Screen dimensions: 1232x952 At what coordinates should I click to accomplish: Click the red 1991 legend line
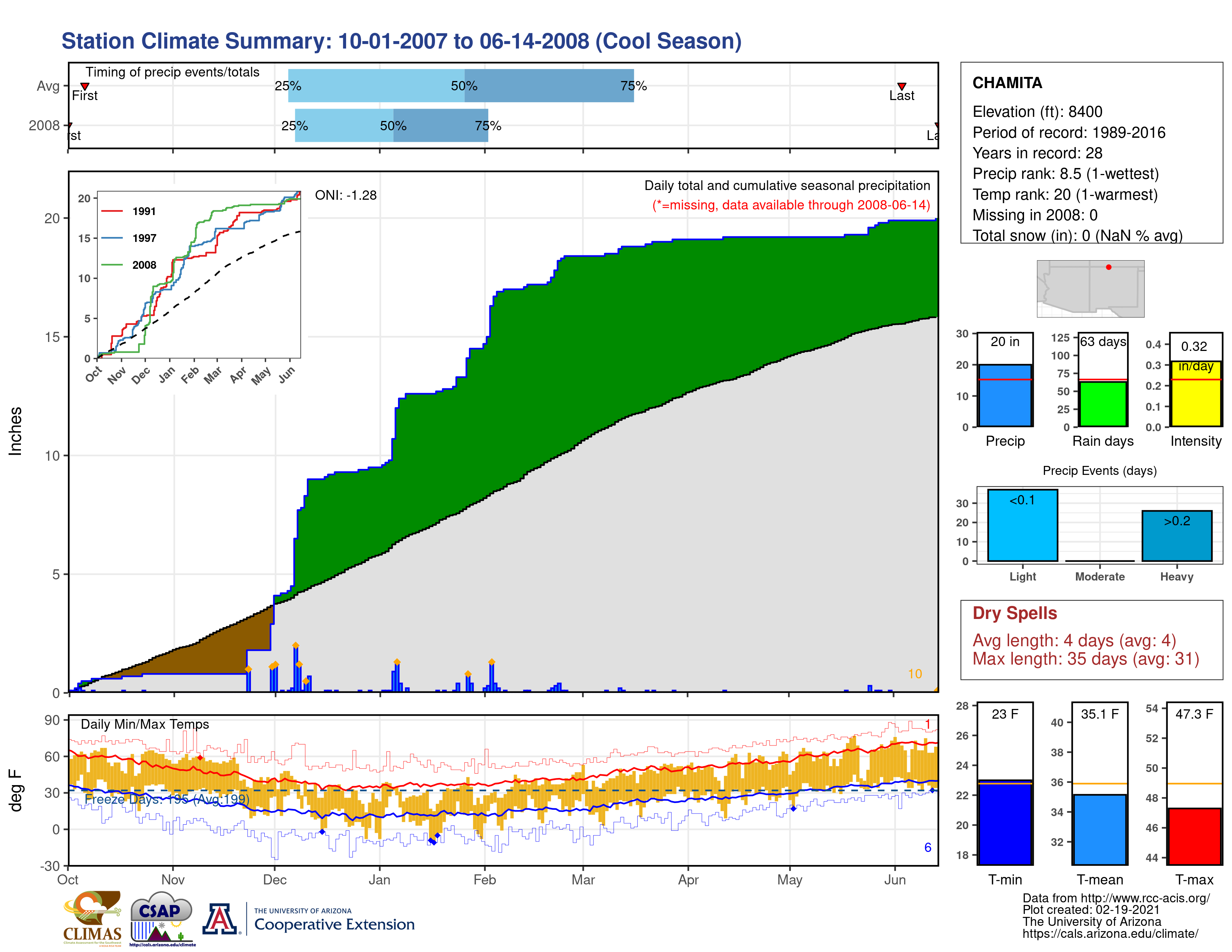pos(112,211)
